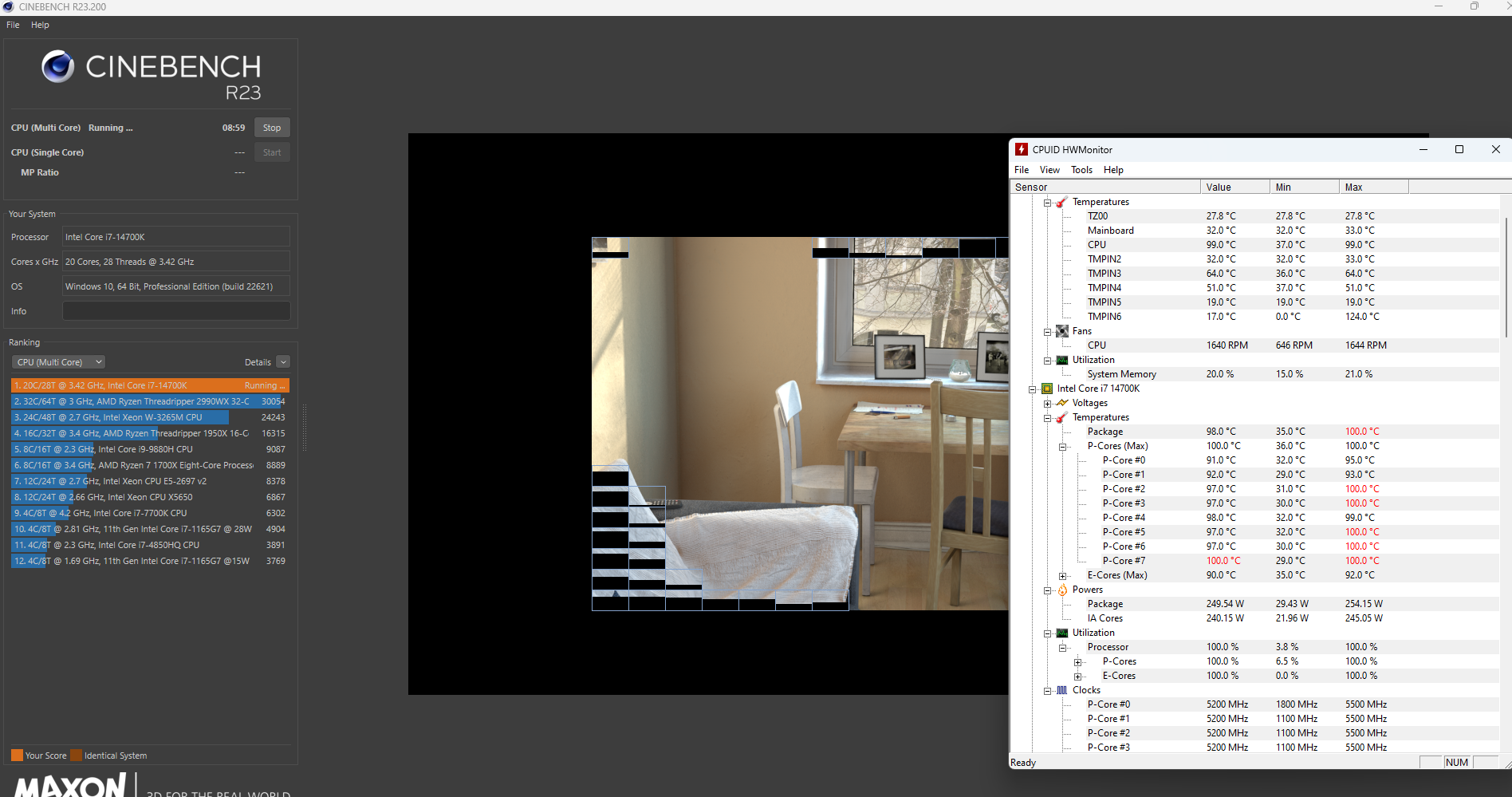The width and height of the screenshot is (1512, 797).
Task: Select the running i7-14700K ranking entry
Action: [x=150, y=385]
